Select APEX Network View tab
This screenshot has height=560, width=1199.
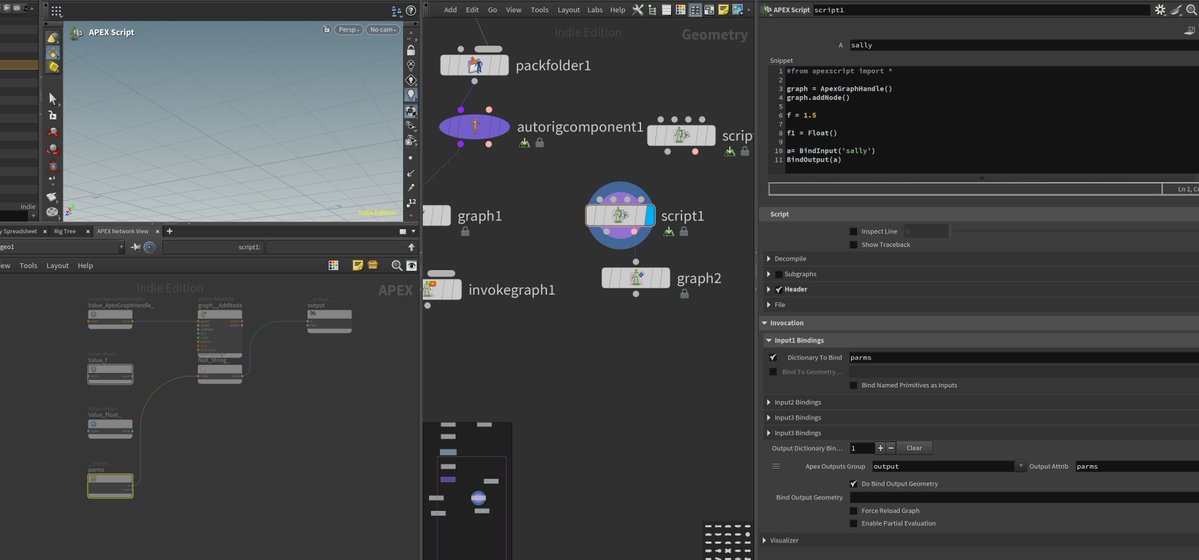[122, 231]
